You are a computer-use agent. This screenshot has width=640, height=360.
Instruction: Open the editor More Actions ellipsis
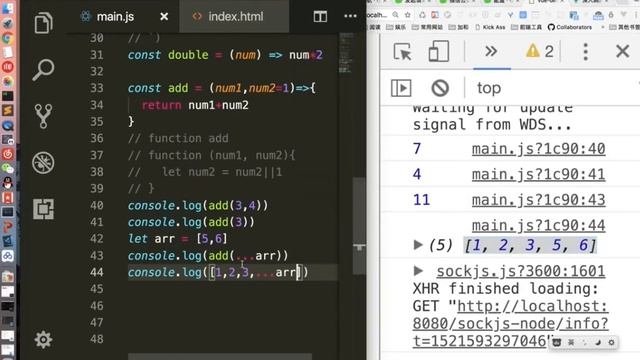click(x=350, y=16)
